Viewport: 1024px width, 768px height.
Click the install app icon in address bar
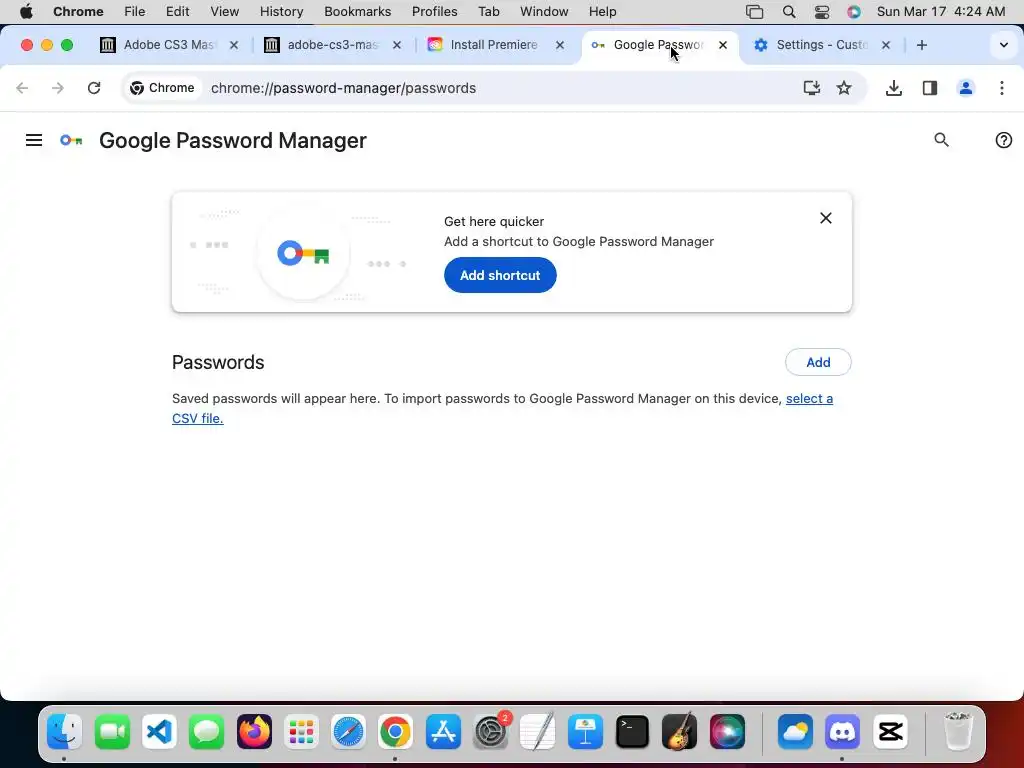click(812, 88)
